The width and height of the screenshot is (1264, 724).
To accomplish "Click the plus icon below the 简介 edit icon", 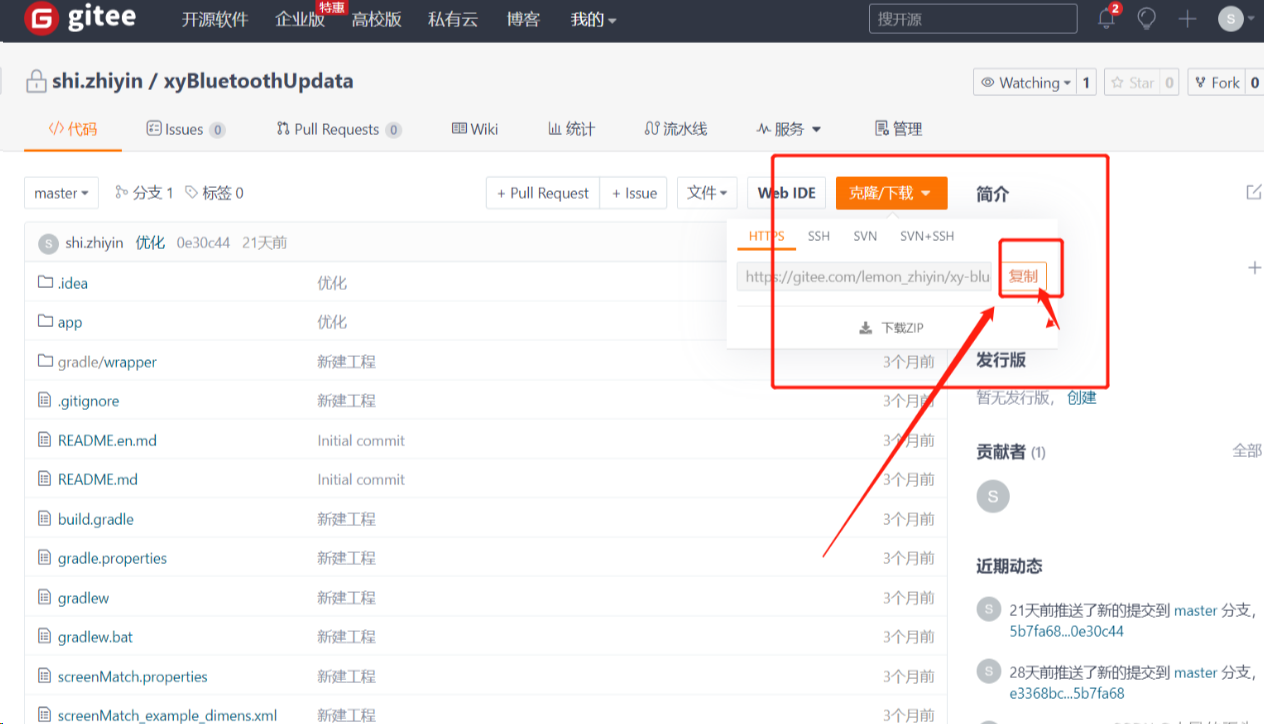I will tap(1254, 268).
